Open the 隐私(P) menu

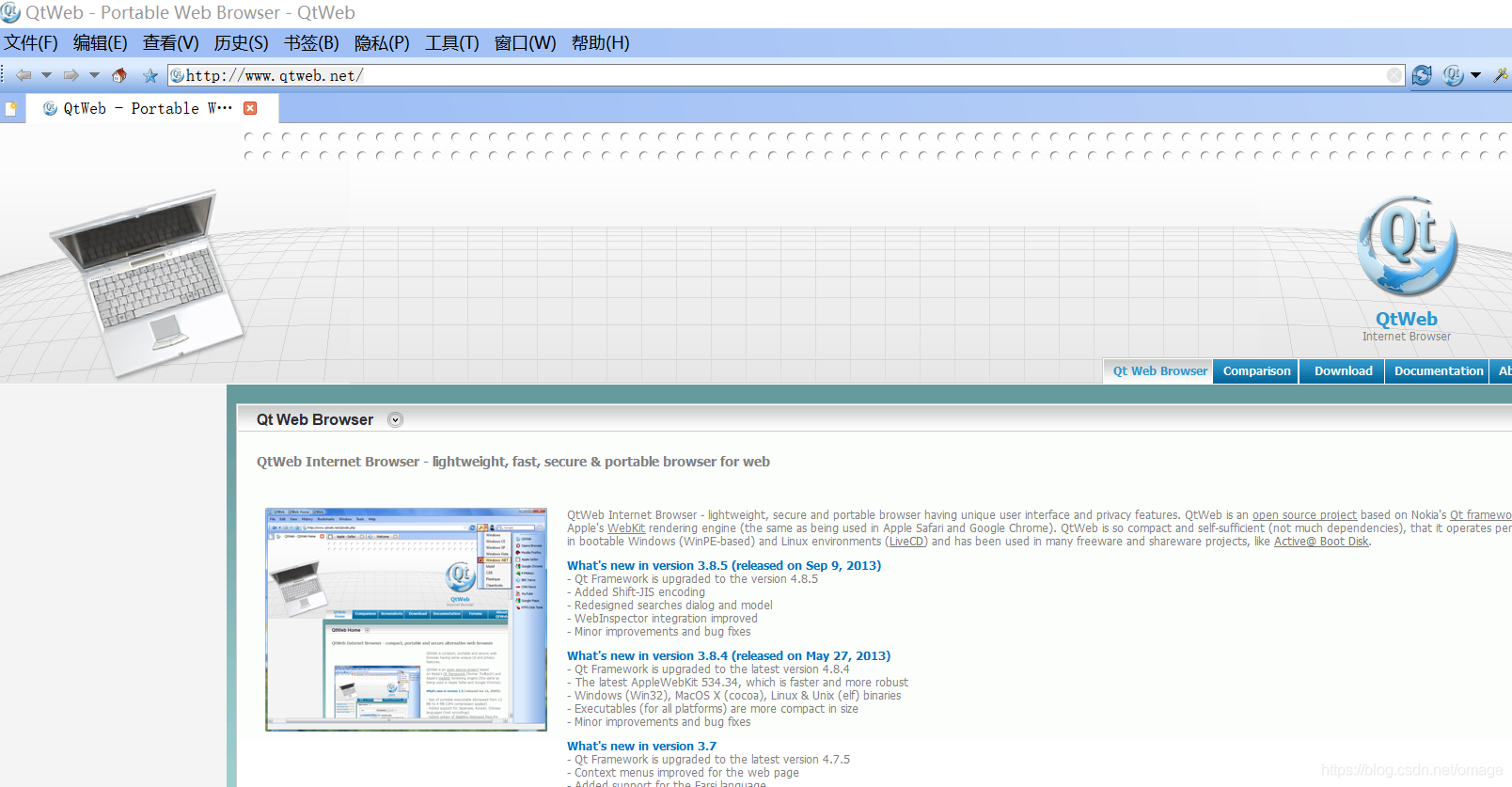[x=383, y=43]
